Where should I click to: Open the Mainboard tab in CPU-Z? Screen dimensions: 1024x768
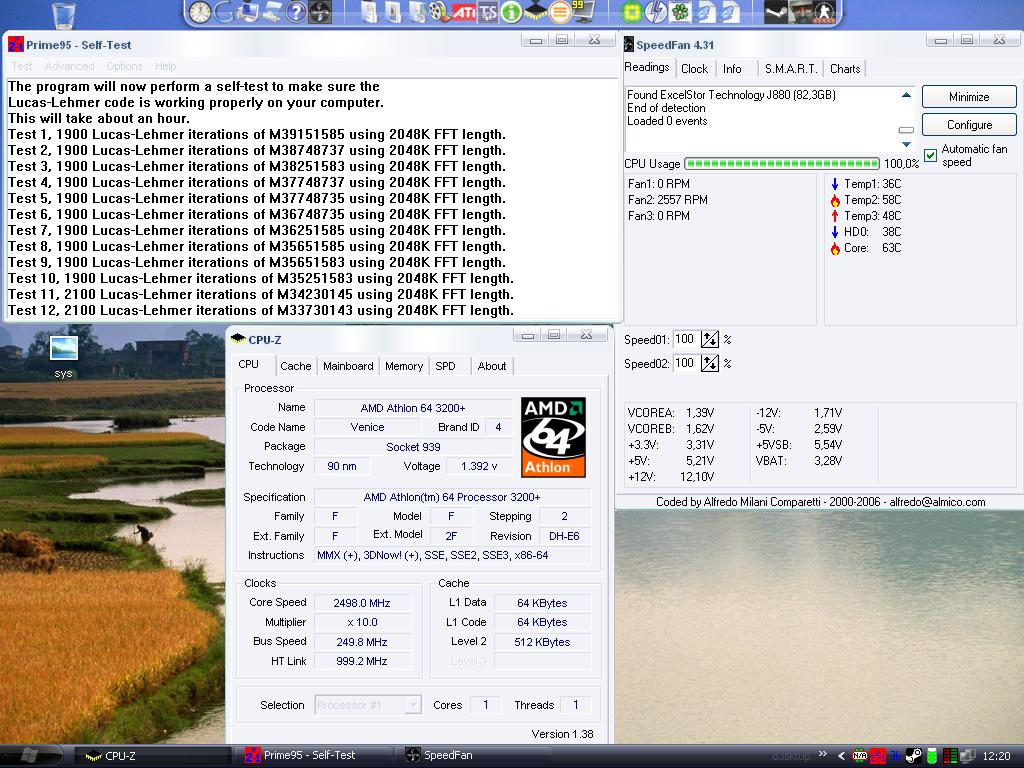pos(348,366)
